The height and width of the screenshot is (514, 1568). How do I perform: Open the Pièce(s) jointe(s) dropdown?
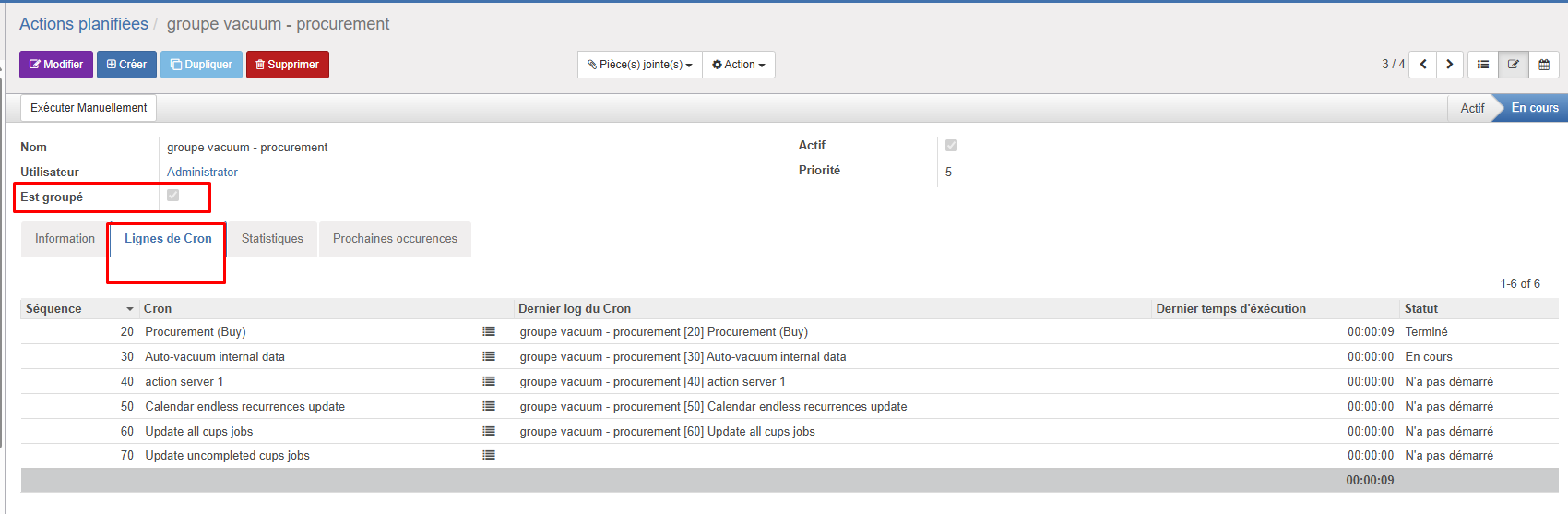pos(640,65)
